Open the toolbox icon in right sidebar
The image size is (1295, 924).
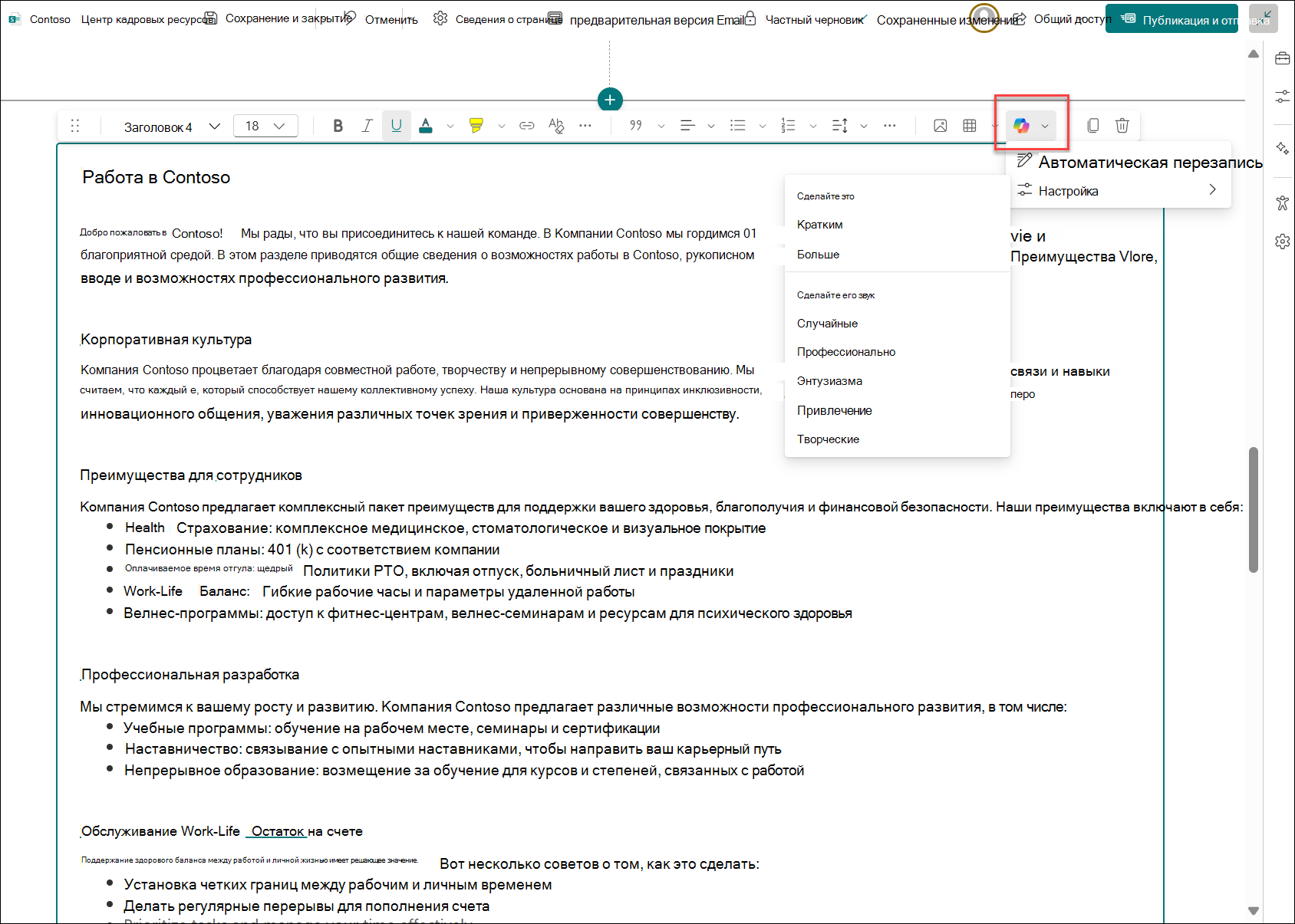(1282, 59)
